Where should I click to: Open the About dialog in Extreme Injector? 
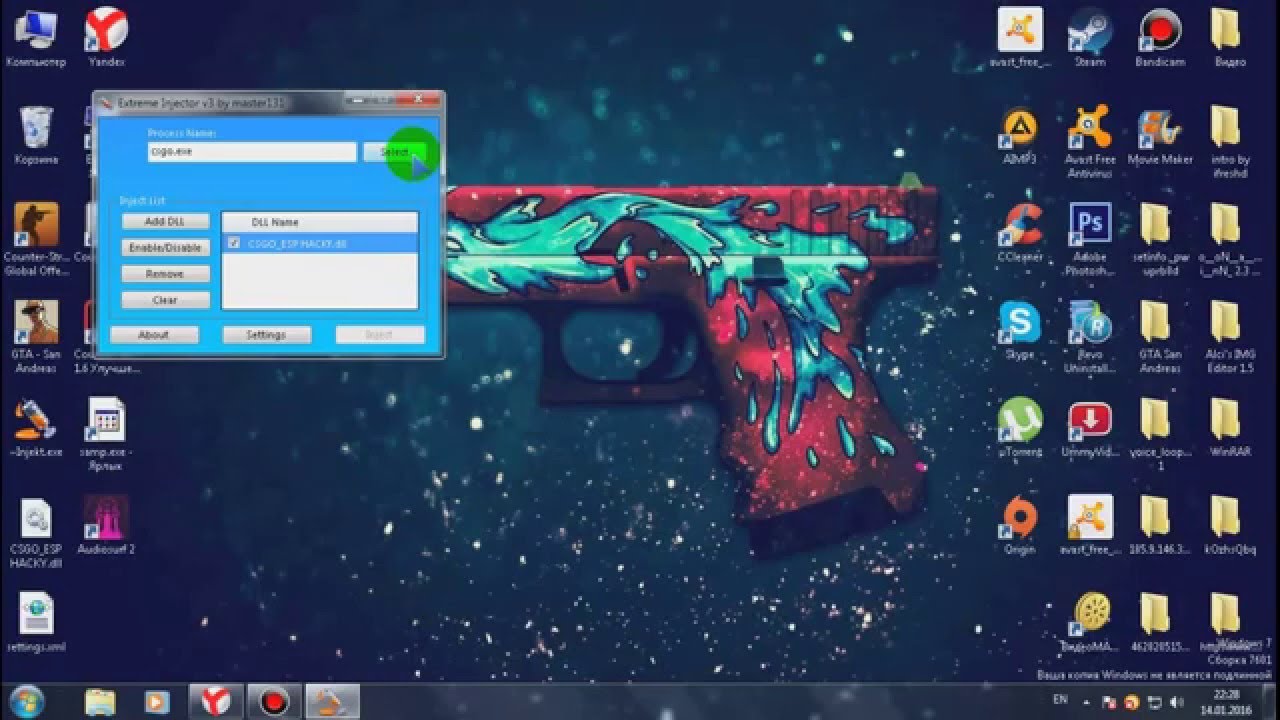point(154,335)
